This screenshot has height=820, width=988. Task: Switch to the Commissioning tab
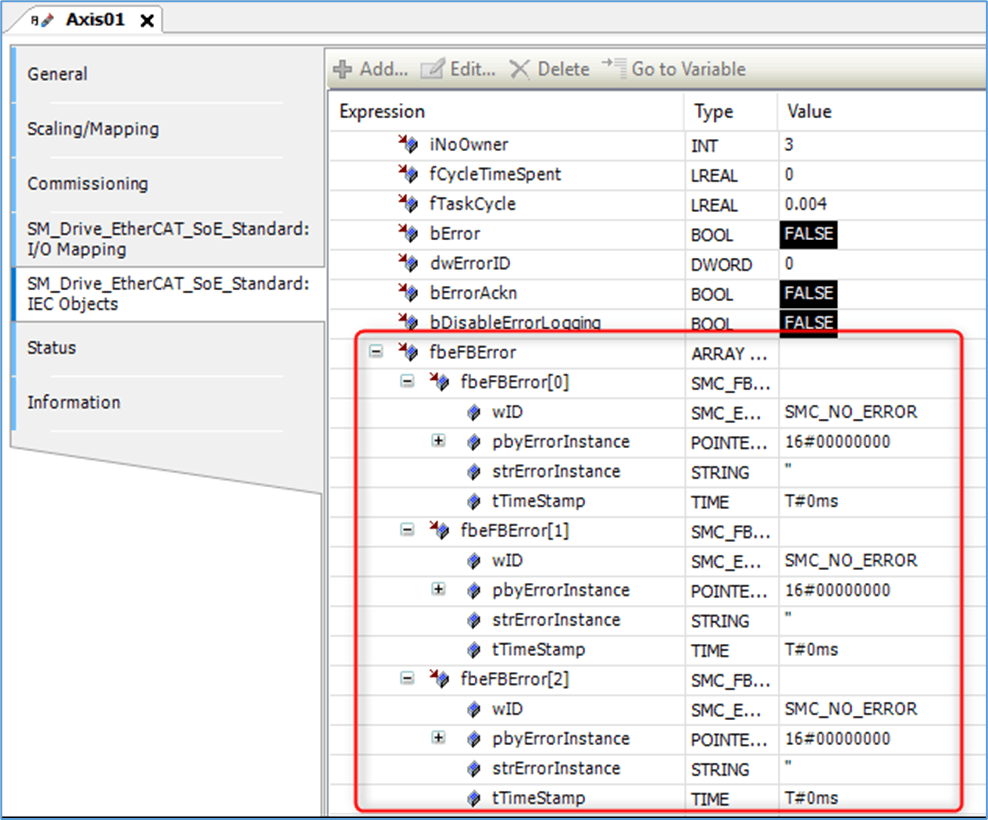click(88, 184)
